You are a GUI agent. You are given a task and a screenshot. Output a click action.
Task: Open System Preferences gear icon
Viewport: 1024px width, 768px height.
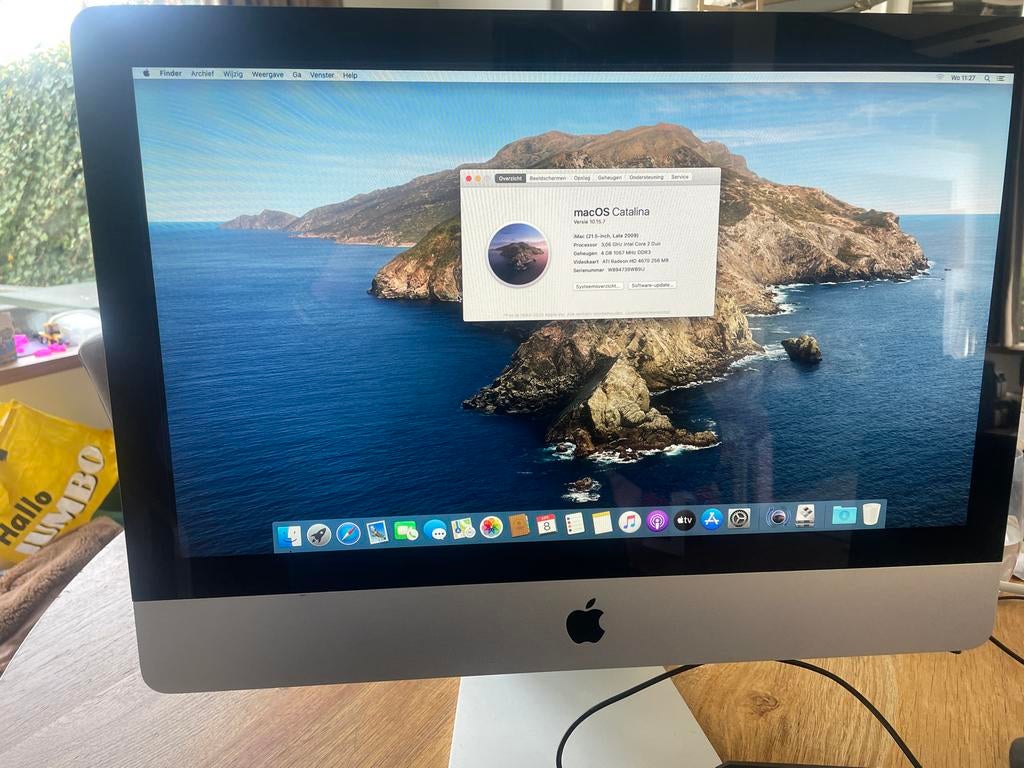(739, 519)
